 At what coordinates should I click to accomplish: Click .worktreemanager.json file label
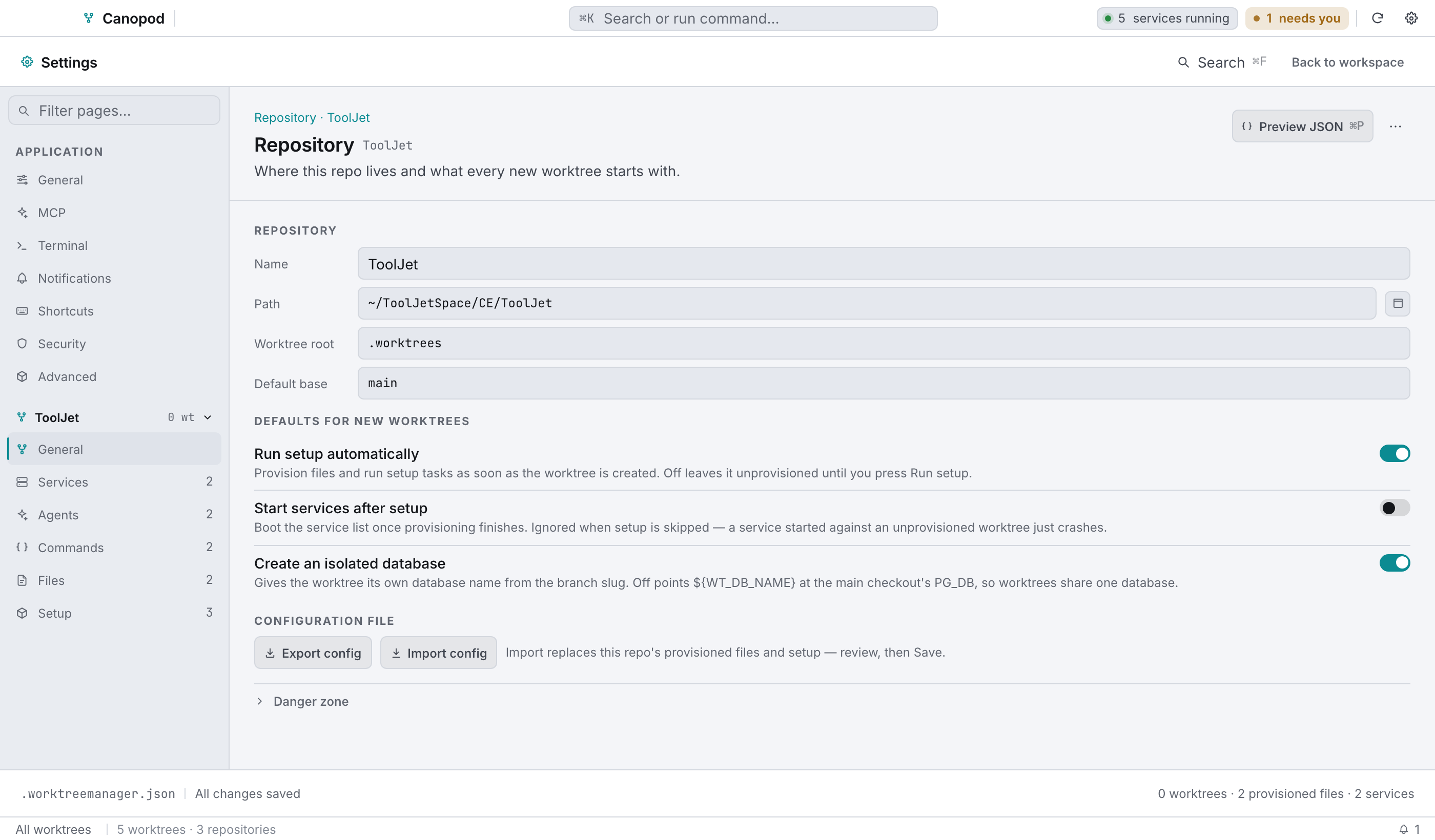(98, 793)
